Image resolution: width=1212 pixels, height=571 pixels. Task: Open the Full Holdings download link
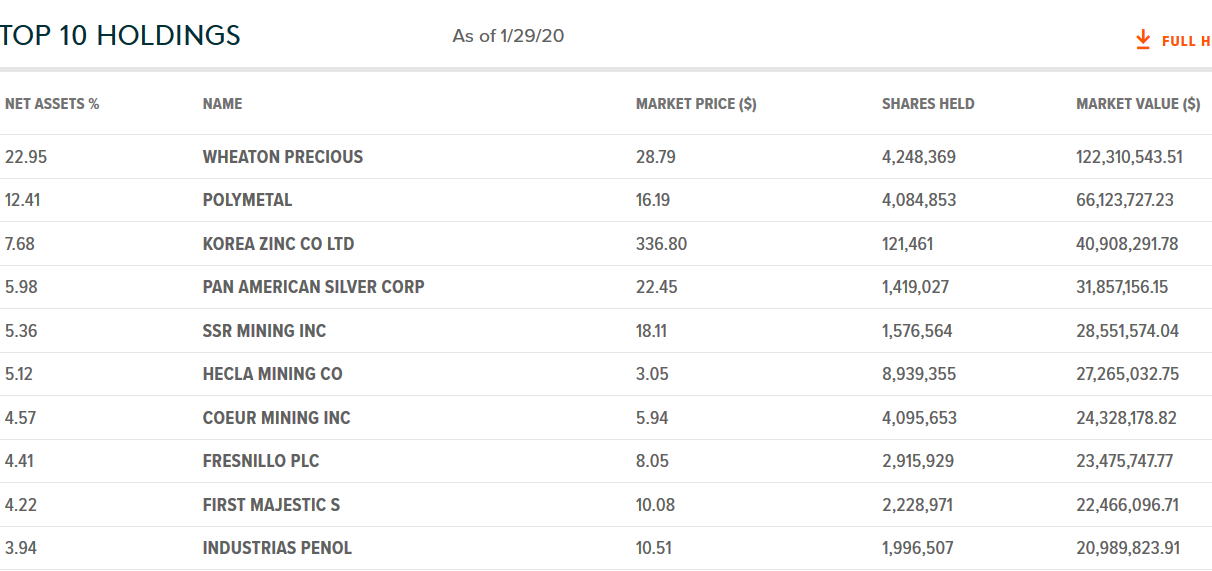coord(1185,41)
